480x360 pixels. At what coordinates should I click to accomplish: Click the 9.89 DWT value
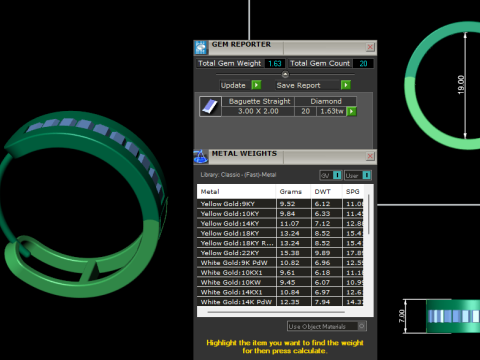(x=322, y=253)
